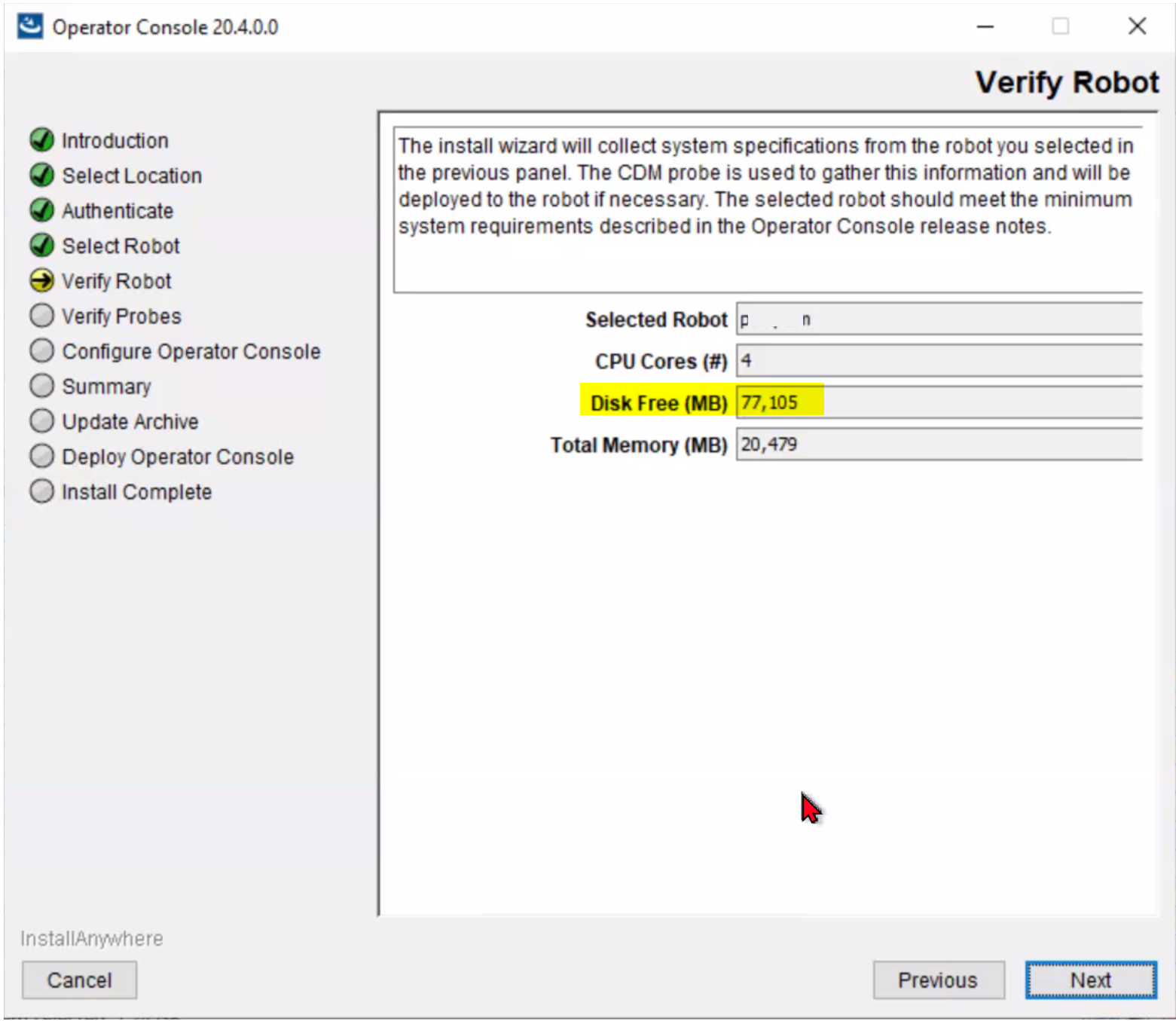Click the Total Memory (MB) label
Screen dimensions: 1176x1021
[638, 445]
